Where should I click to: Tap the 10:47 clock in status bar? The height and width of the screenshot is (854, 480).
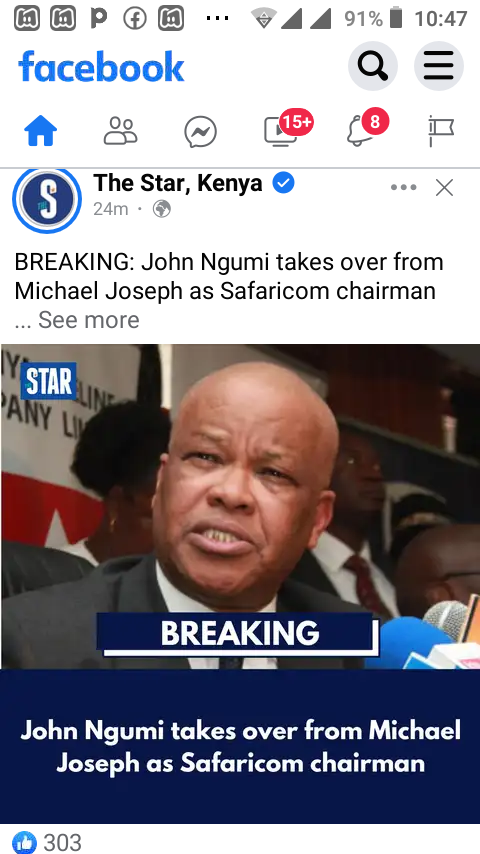coord(441,19)
